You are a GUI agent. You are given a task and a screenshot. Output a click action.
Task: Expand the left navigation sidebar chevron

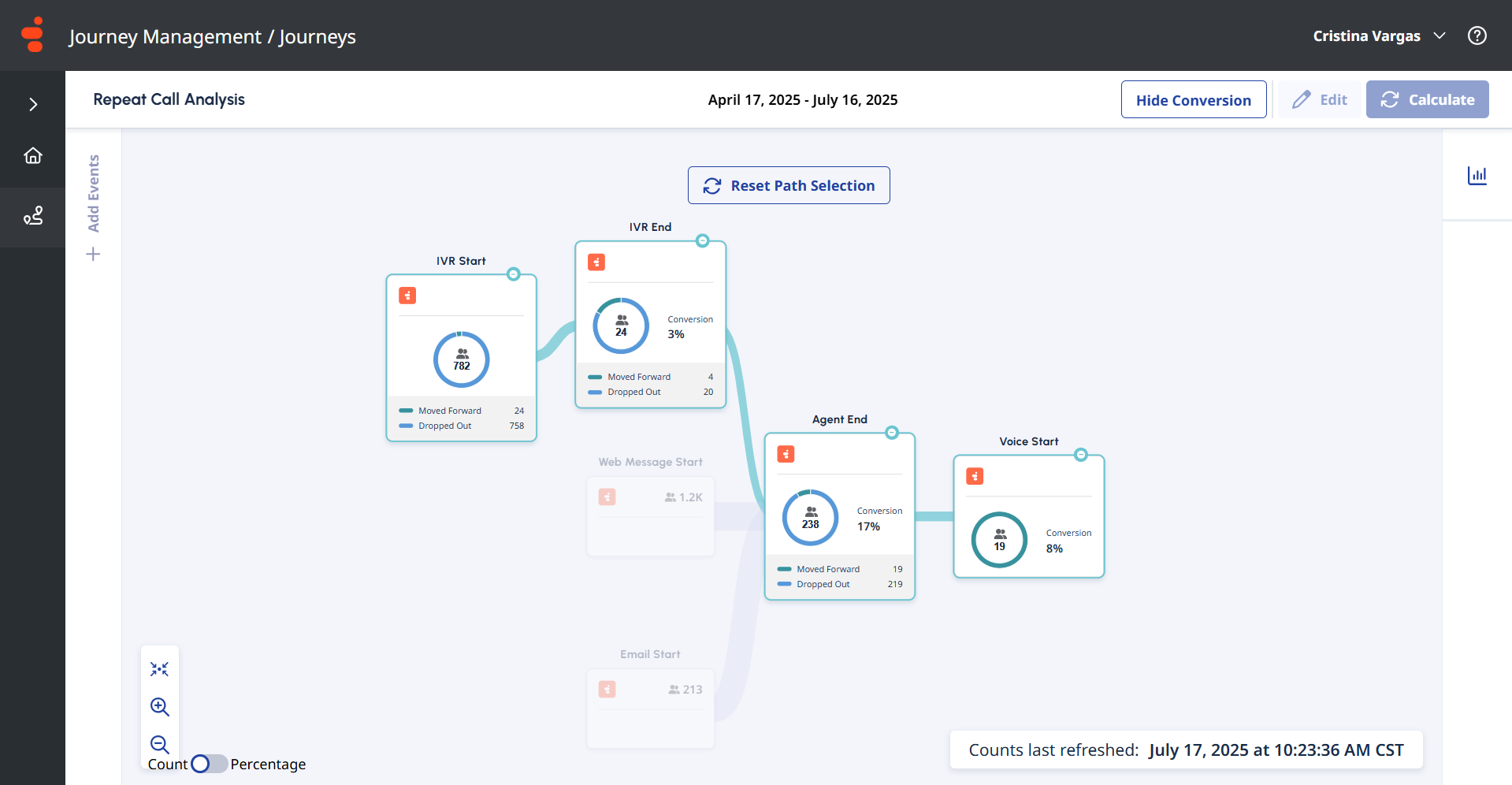[32, 104]
